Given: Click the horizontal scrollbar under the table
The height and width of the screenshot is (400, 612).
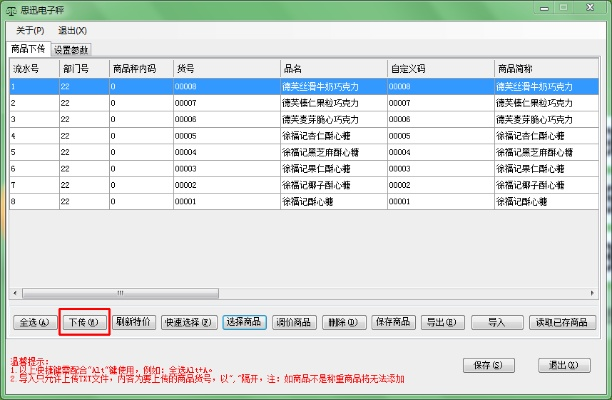Looking at the screenshot, I should [x=300, y=294].
